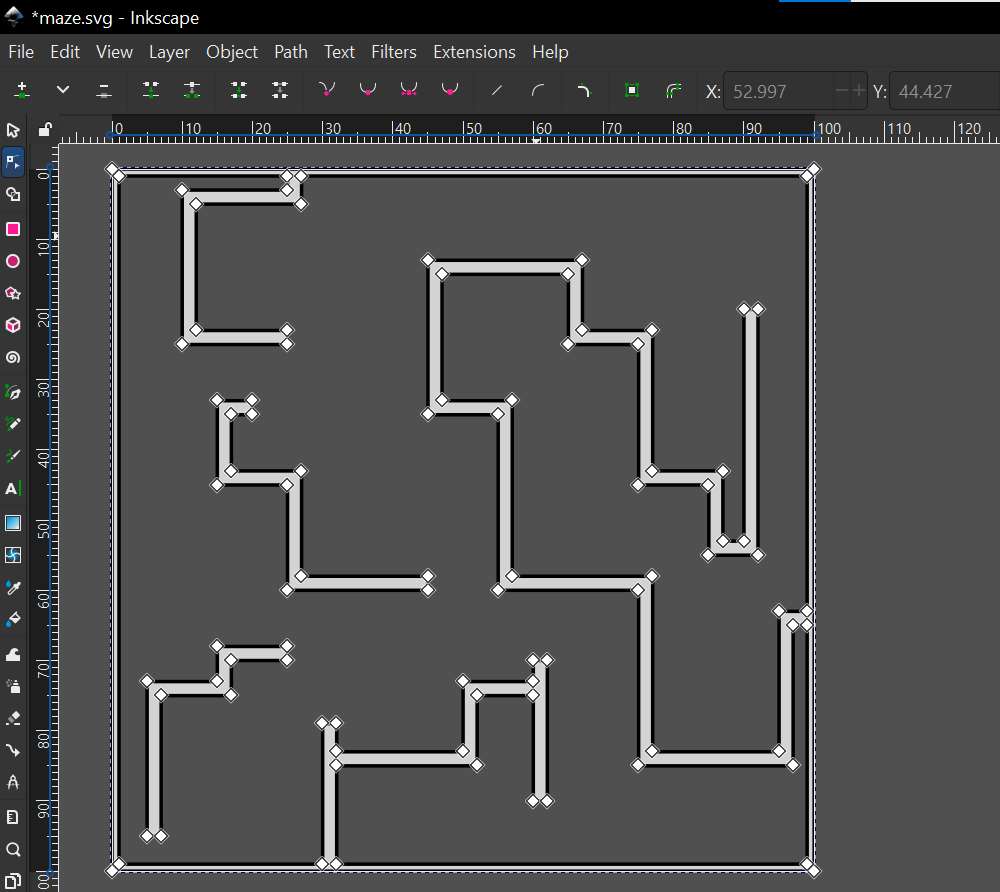Open the Edit menu

click(x=65, y=52)
